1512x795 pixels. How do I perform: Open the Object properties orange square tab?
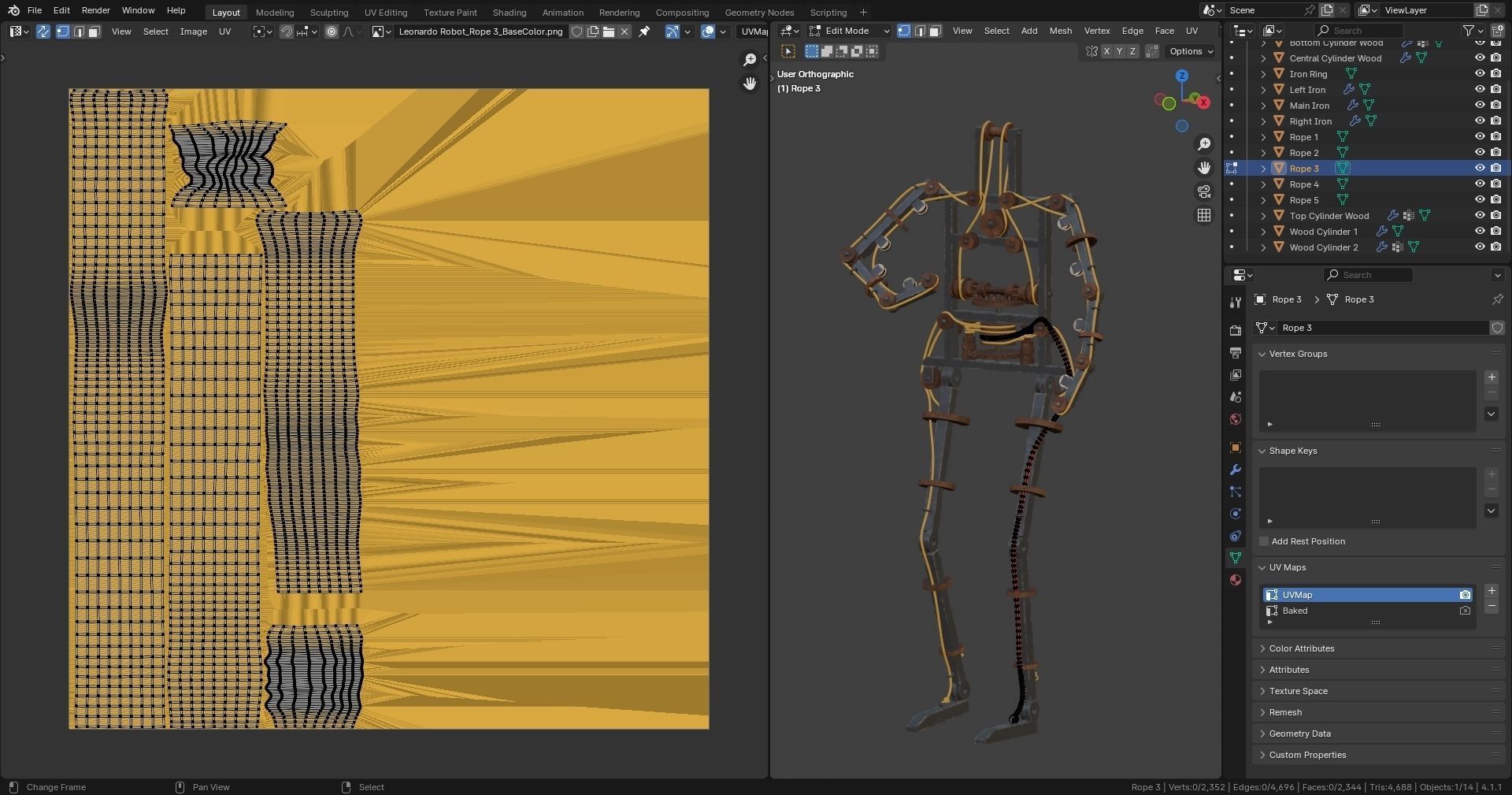click(x=1235, y=448)
